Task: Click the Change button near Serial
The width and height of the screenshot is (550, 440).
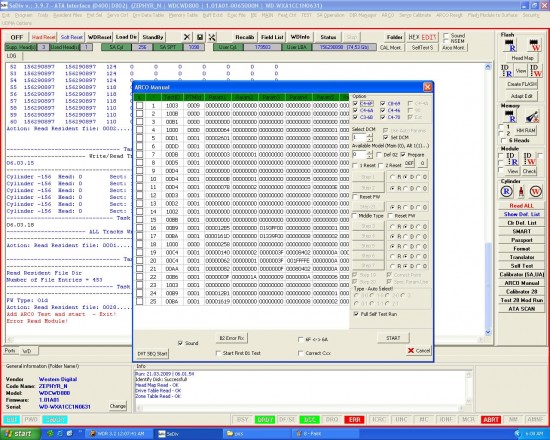Action: pyautogui.click(x=118, y=406)
